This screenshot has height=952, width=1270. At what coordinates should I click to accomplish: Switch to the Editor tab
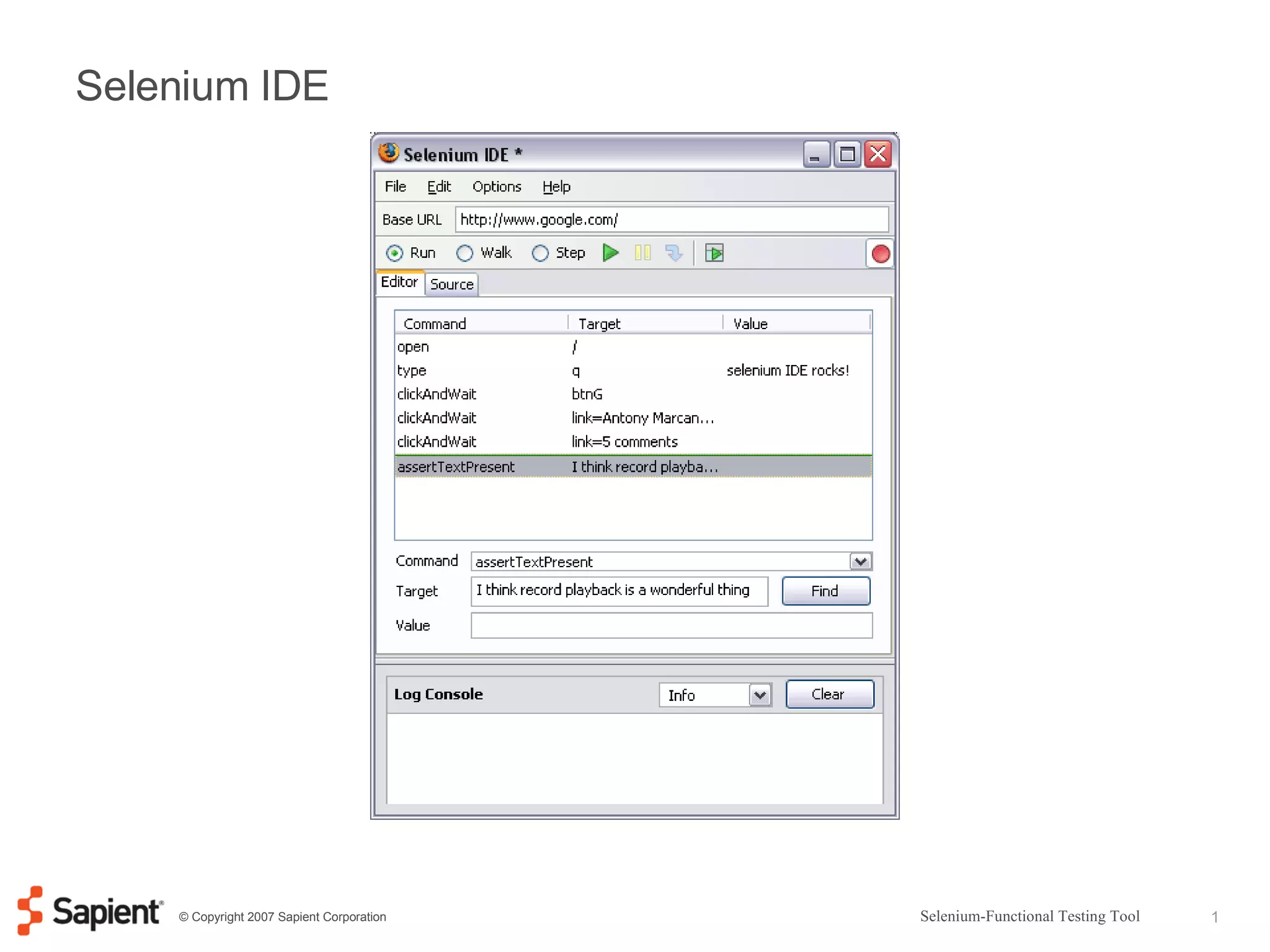click(x=399, y=282)
